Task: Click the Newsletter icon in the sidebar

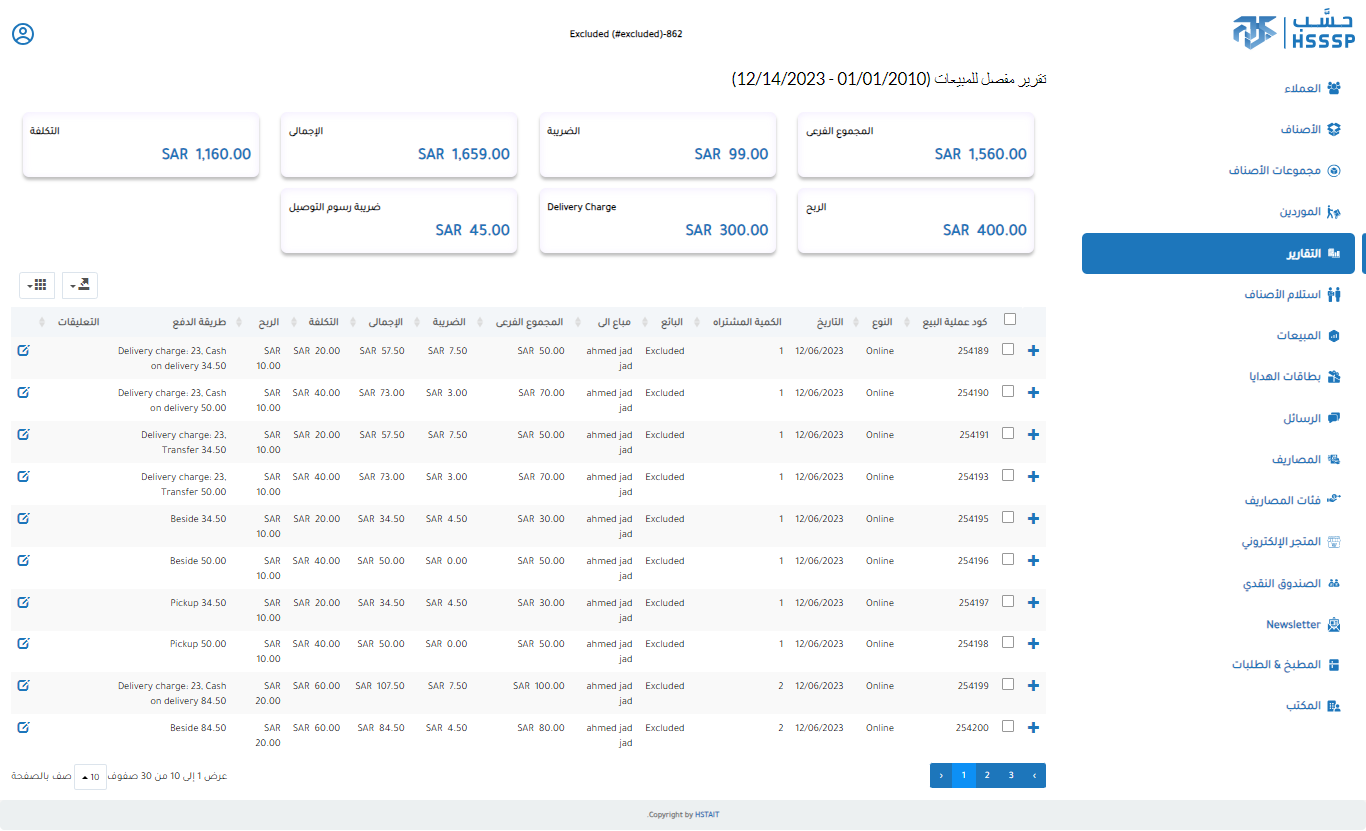Action: [x=1333, y=624]
